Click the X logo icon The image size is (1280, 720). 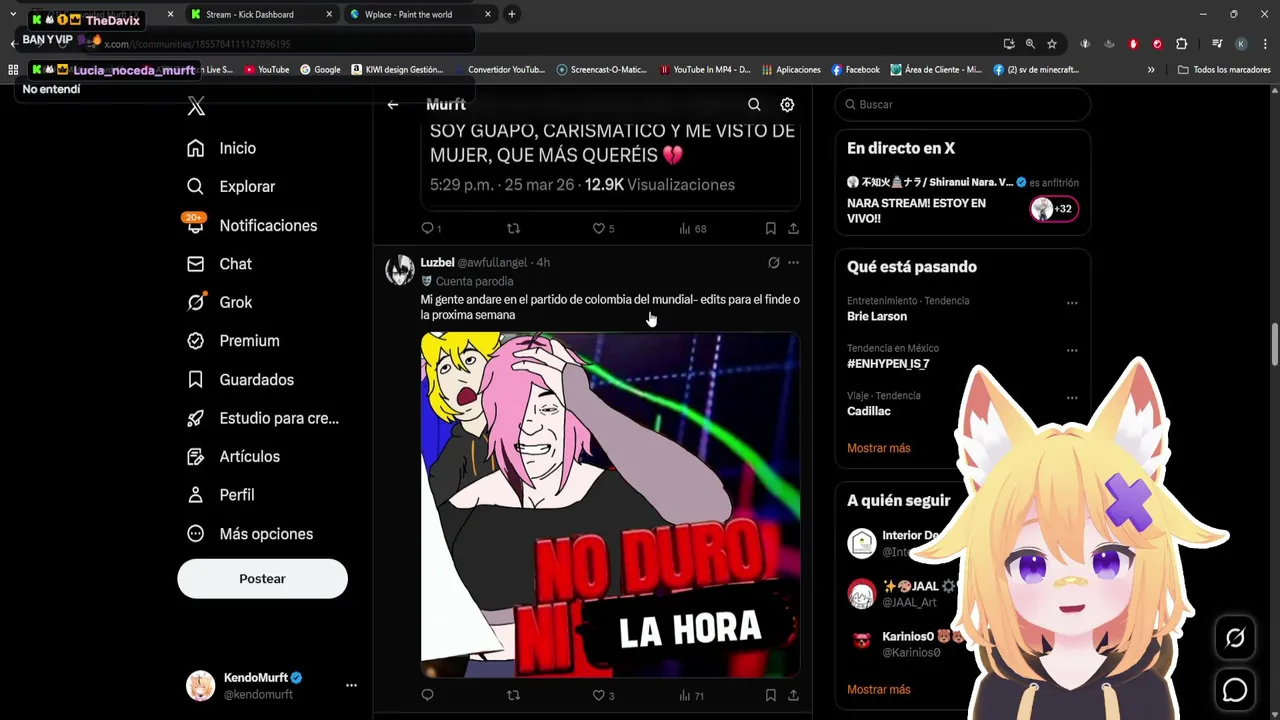click(196, 106)
